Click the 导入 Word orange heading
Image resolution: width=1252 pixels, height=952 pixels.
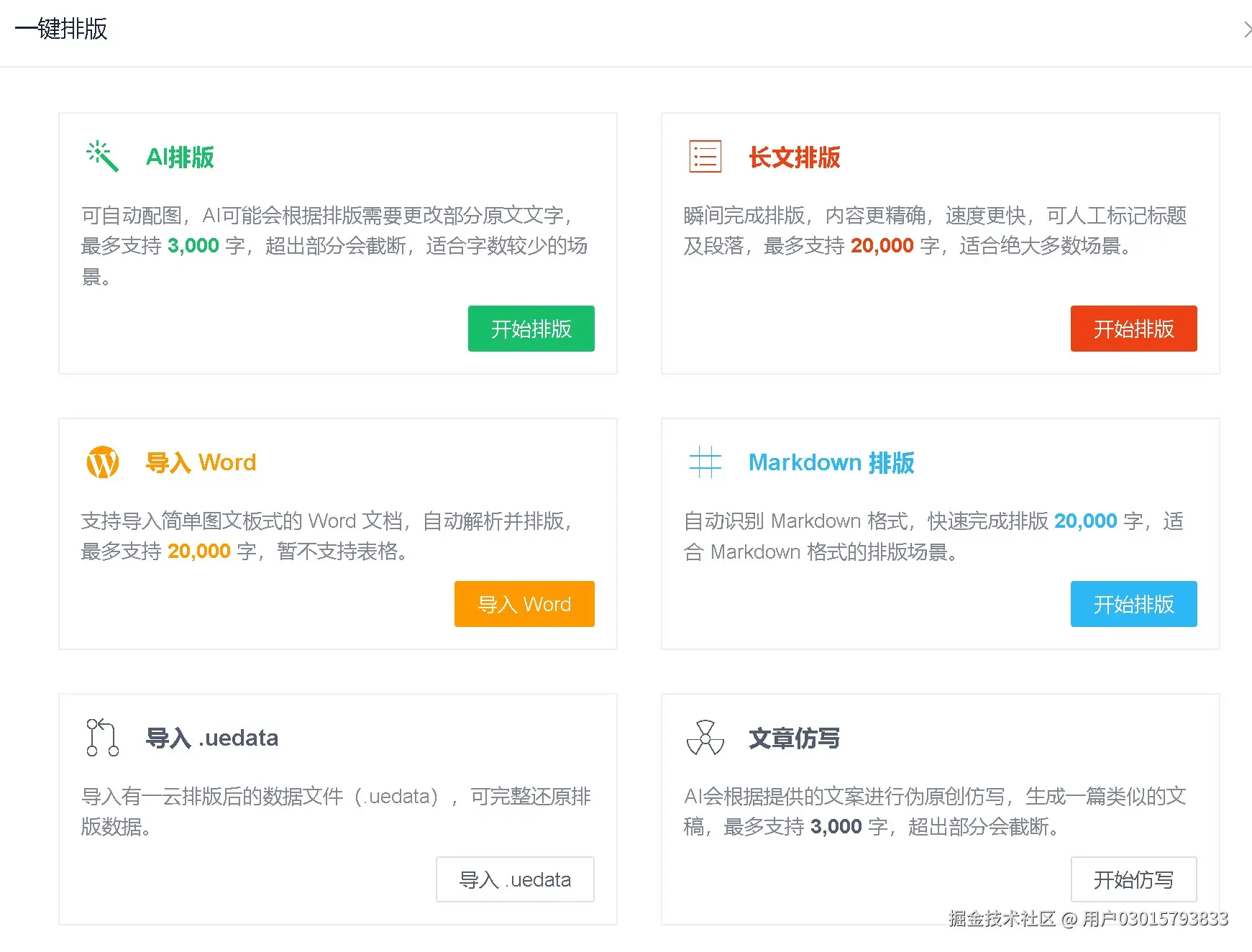(201, 462)
